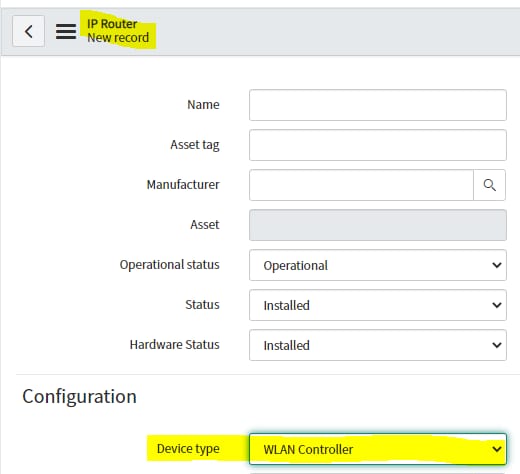Expand Device type dropdown showing WLAN Controller
Screen dimensions: 520x474
pyautogui.click(x=378, y=449)
